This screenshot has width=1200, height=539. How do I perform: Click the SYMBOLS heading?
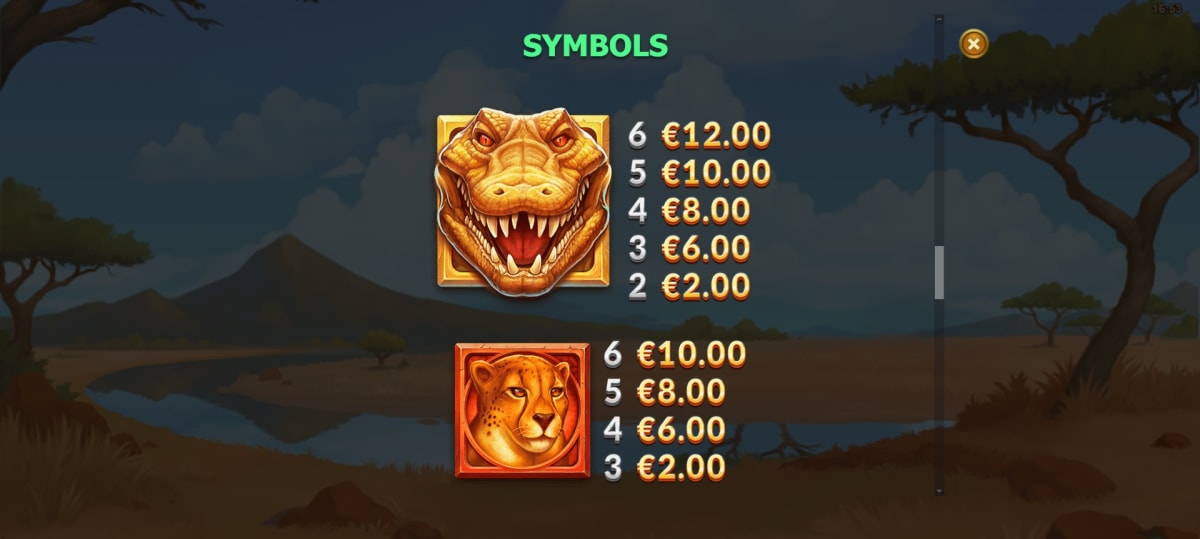pyautogui.click(x=596, y=45)
